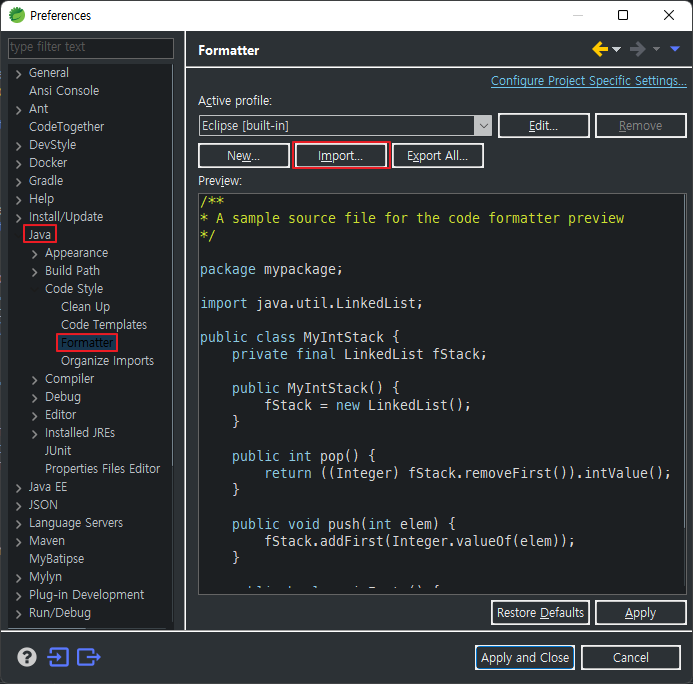Click the Help question mark icon
This screenshot has width=693, height=684.
pos(27,657)
